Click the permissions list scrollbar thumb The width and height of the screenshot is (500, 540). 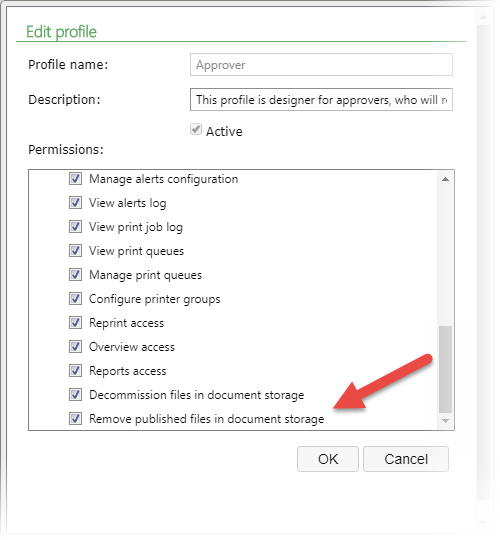click(x=446, y=369)
